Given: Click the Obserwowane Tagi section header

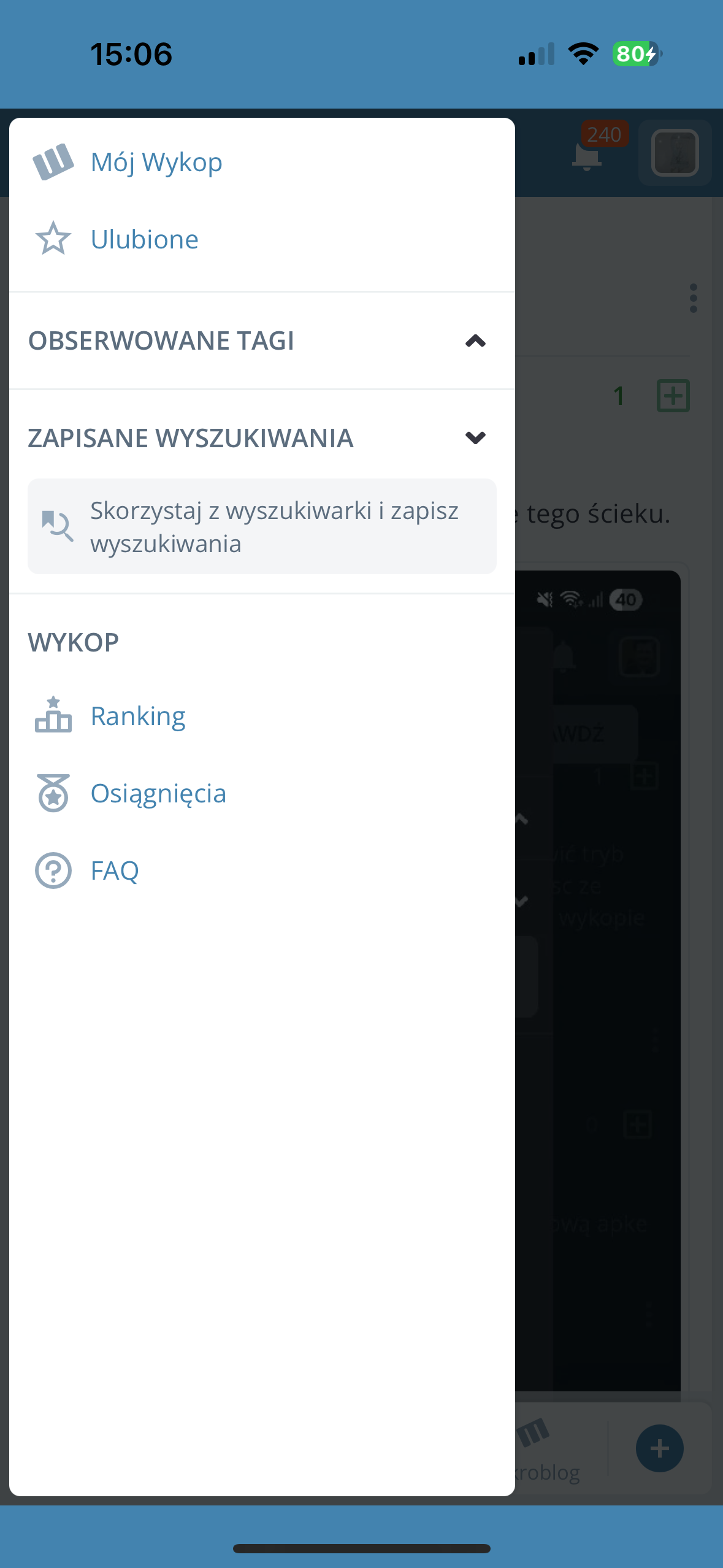Looking at the screenshot, I should point(161,341).
